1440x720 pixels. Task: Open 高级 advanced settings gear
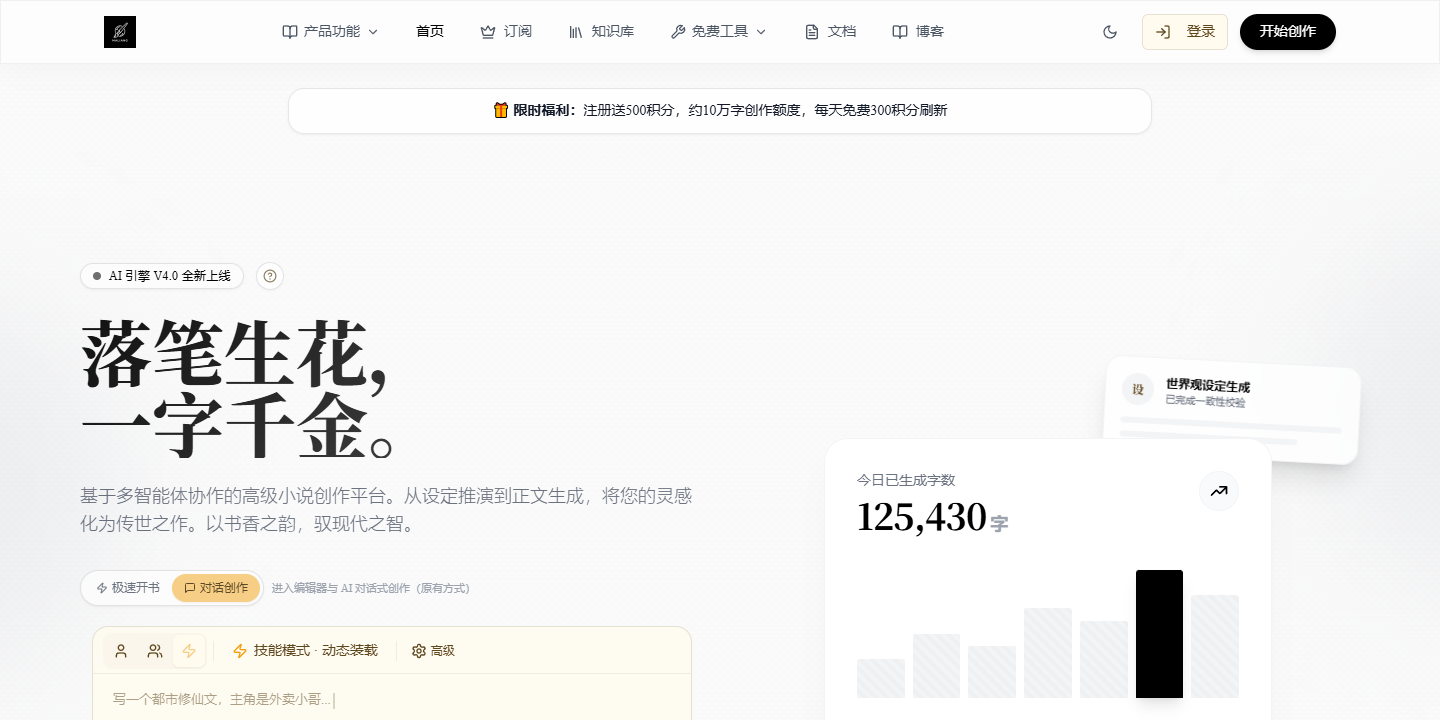[x=433, y=651]
